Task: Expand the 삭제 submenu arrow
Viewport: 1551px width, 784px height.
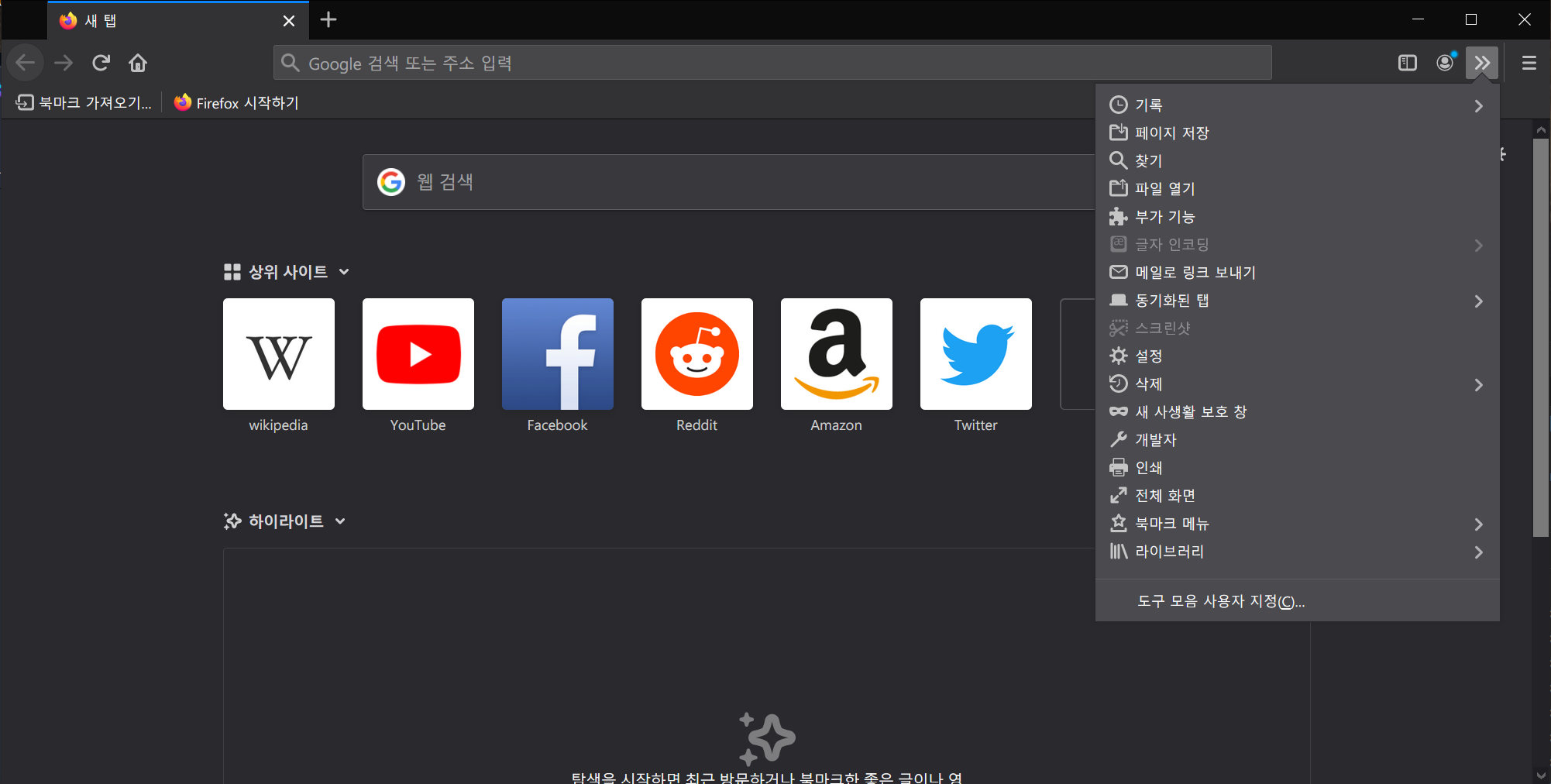Action: coord(1478,385)
